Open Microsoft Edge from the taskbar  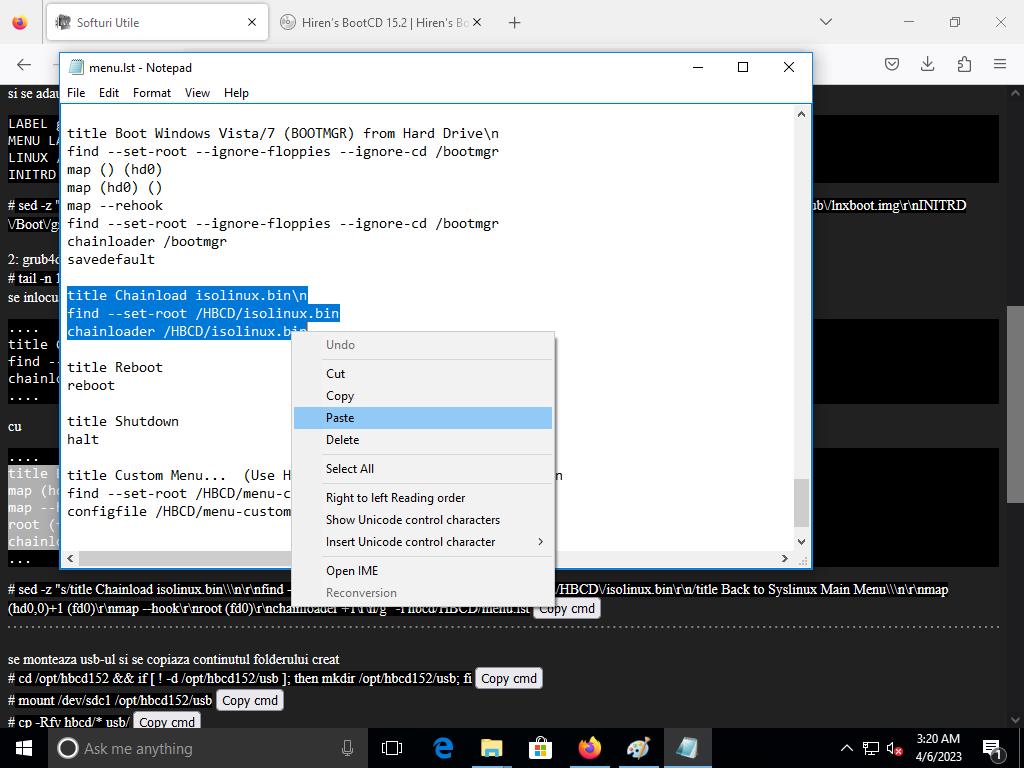tap(442, 748)
